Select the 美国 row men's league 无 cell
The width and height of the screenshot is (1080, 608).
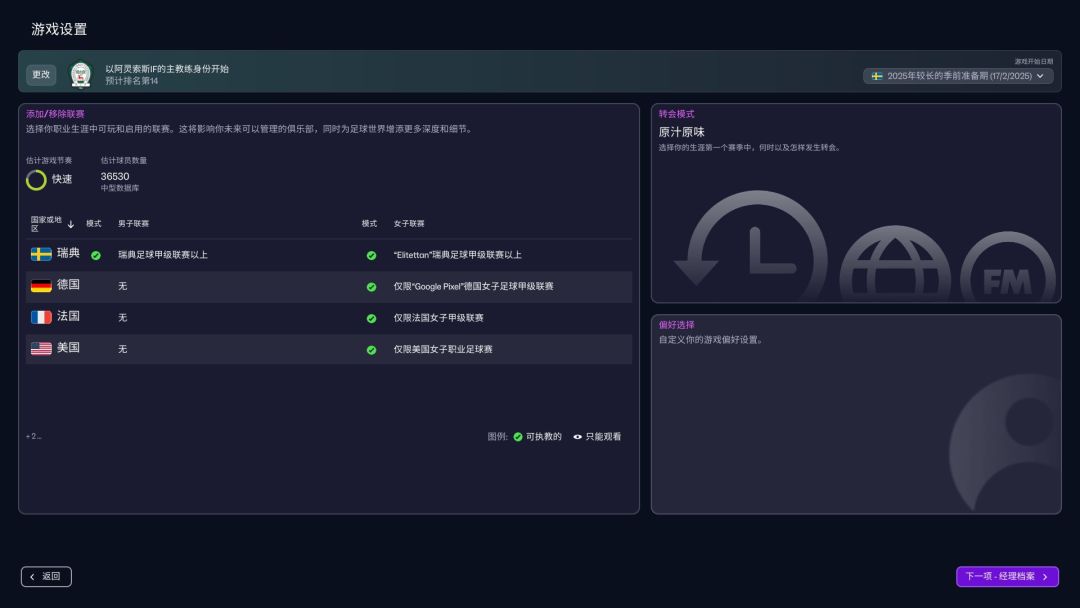[123, 350]
